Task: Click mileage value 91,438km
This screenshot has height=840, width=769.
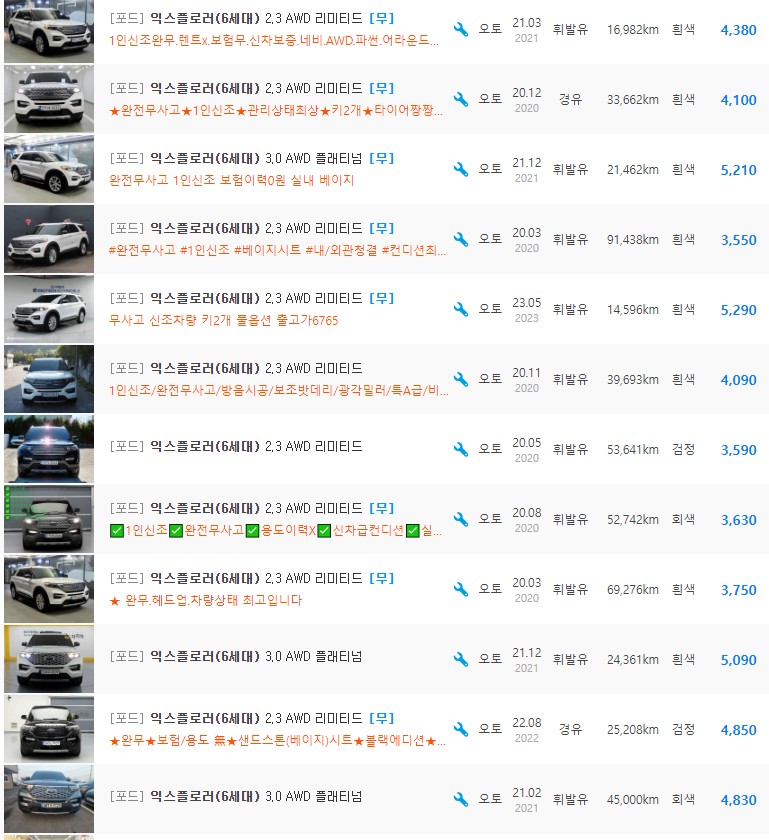Action: tap(633, 239)
